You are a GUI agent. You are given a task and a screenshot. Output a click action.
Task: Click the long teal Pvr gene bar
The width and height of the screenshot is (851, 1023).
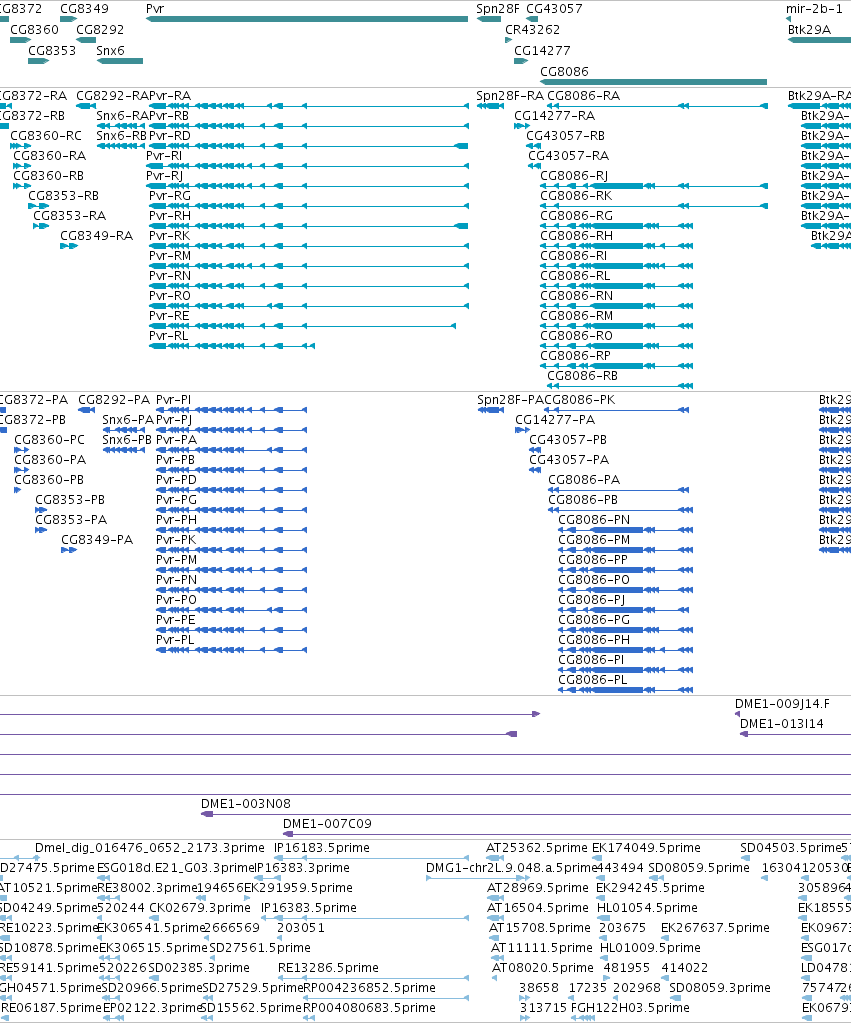tap(307, 19)
